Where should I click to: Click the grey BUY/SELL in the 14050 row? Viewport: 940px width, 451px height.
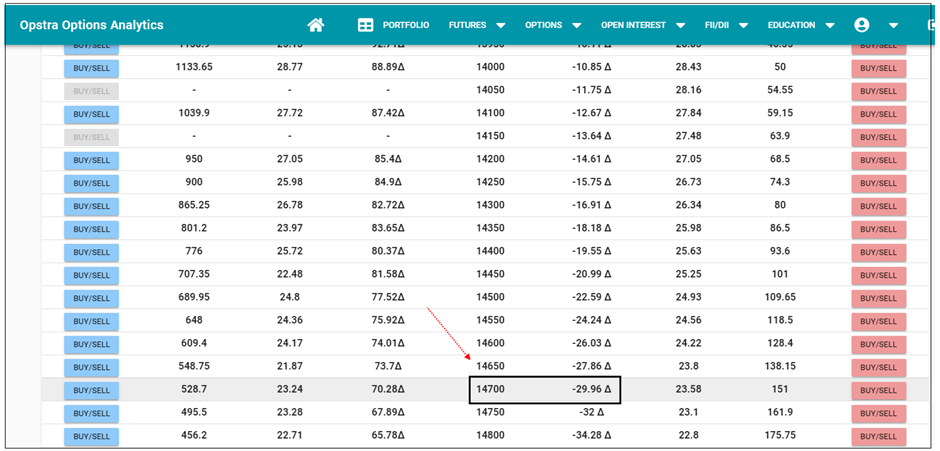click(x=92, y=91)
